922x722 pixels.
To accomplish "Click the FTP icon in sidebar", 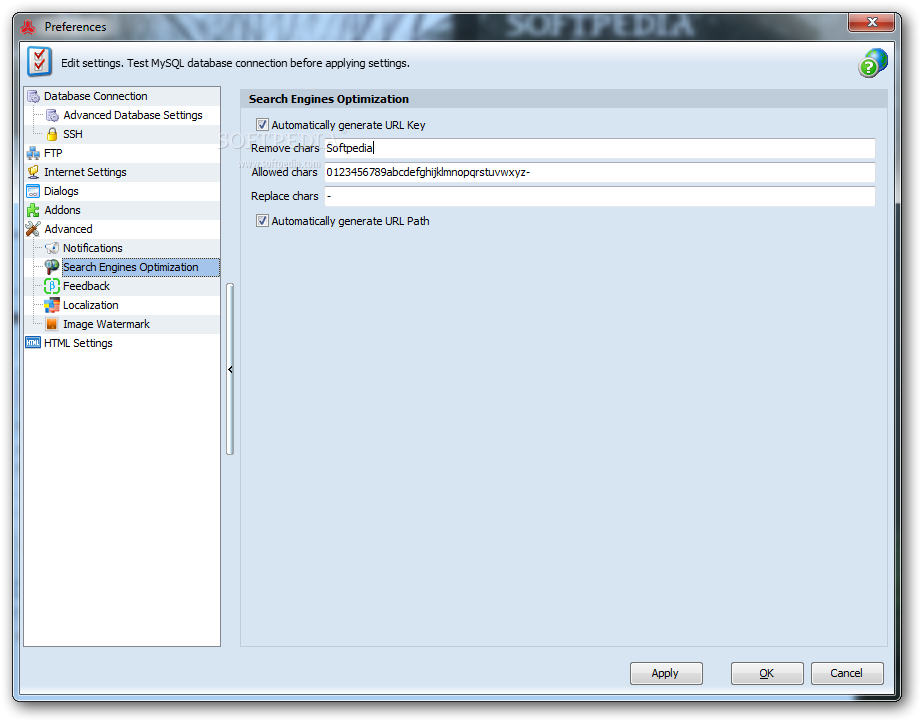I will click(34, 153).
